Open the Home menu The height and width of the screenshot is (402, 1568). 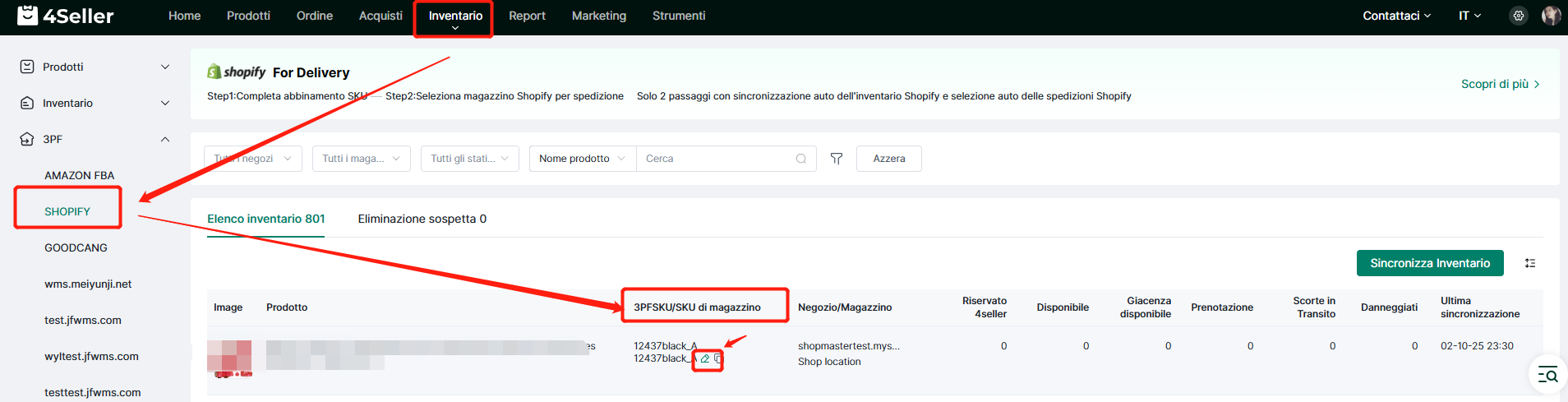185,16
